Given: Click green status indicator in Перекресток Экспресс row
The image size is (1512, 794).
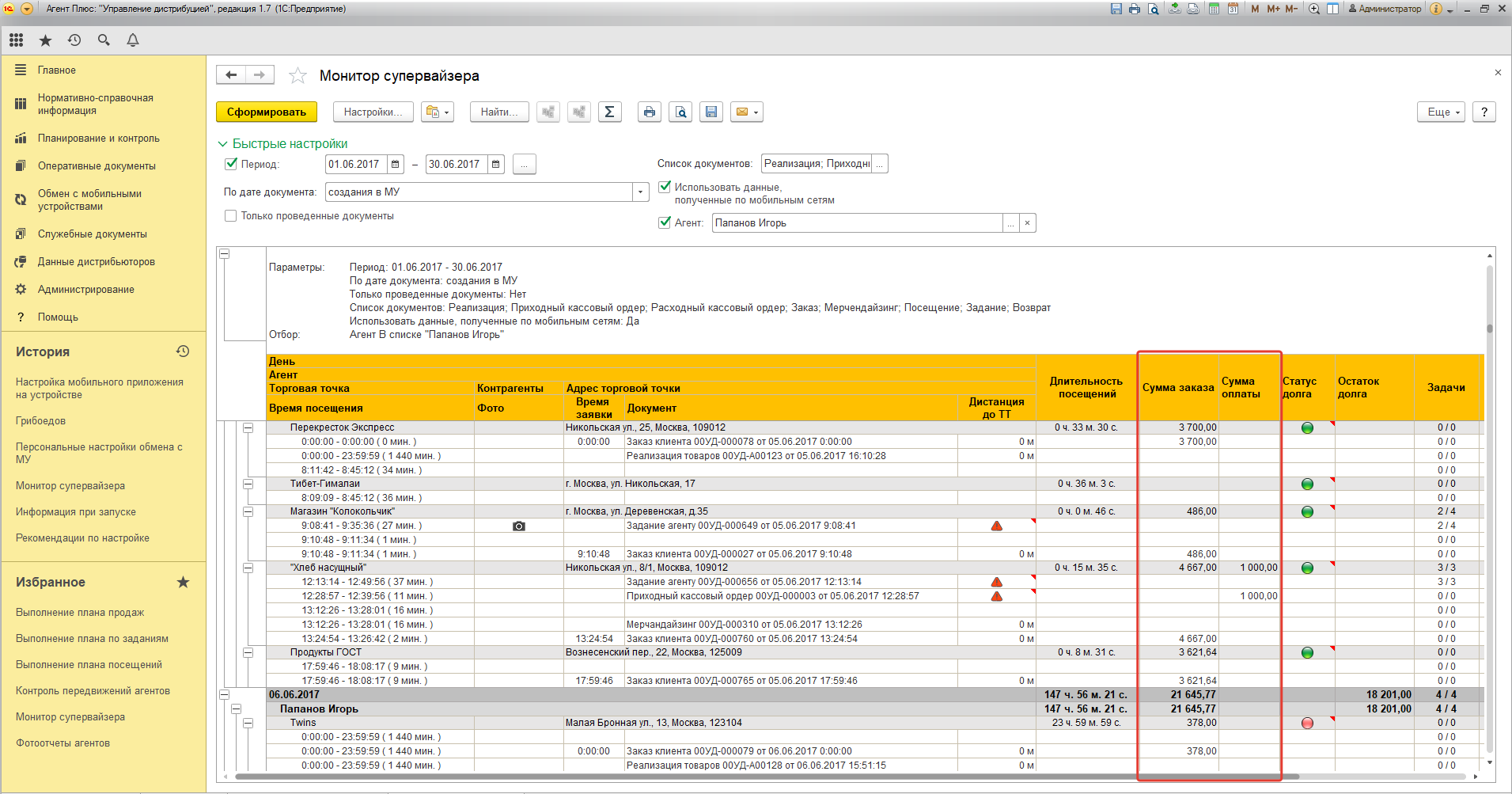Looking at the screenshot, I should tap(1307, 427).
